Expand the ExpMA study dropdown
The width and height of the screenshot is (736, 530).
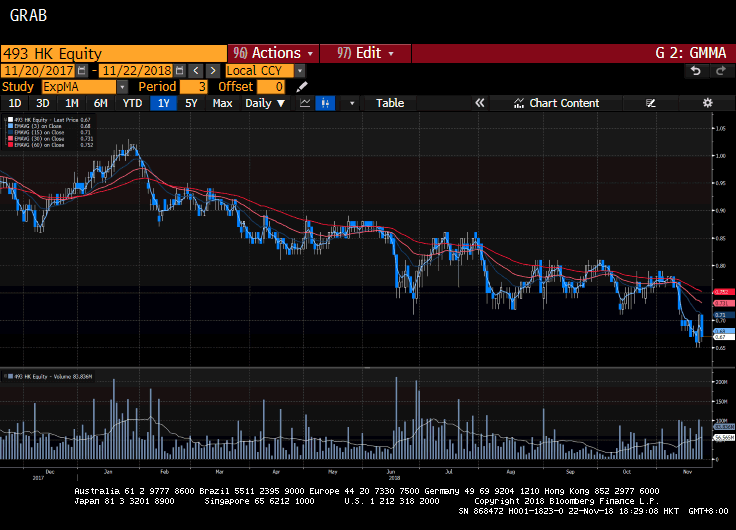tap(122, 87)
